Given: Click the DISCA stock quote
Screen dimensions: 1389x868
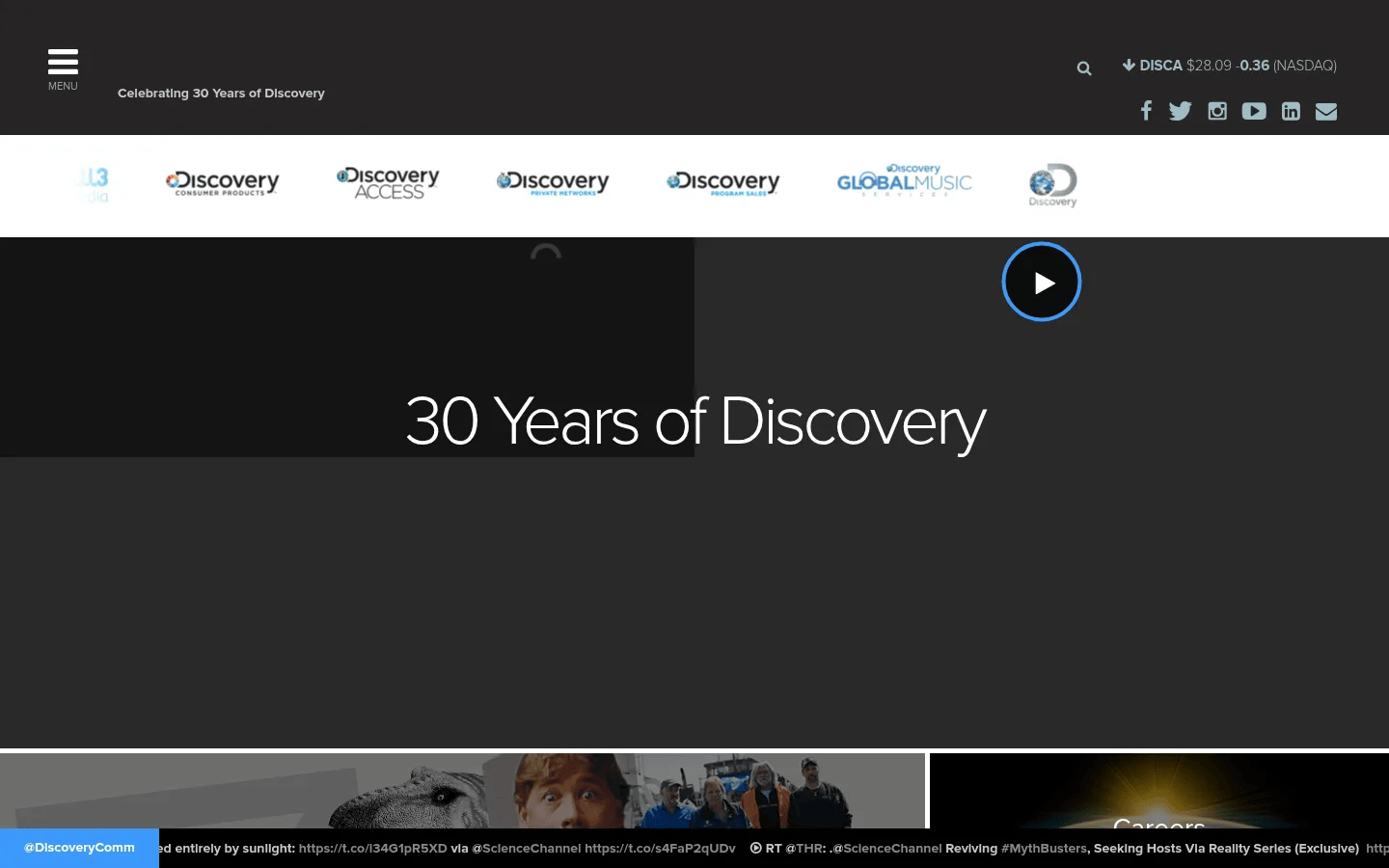Looking at the screenshot, I should (1230, 66).
